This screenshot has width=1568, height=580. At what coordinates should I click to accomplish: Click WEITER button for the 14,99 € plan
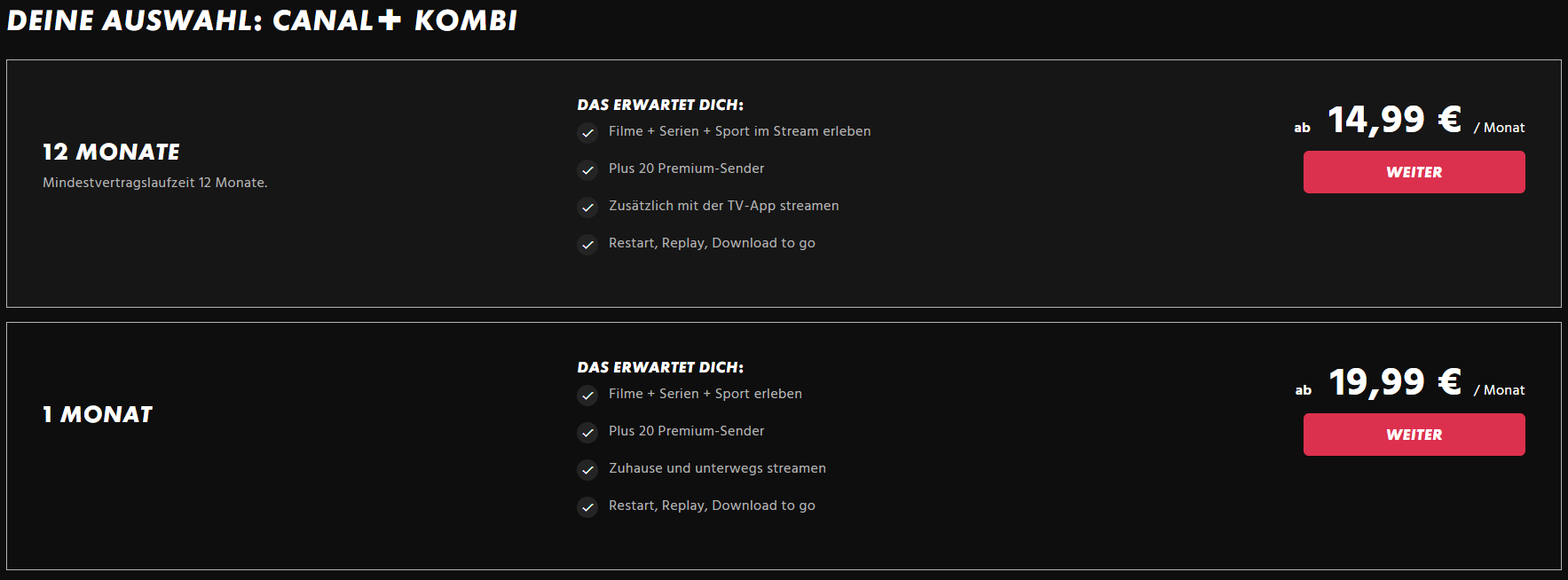[x=1414, y=172]
